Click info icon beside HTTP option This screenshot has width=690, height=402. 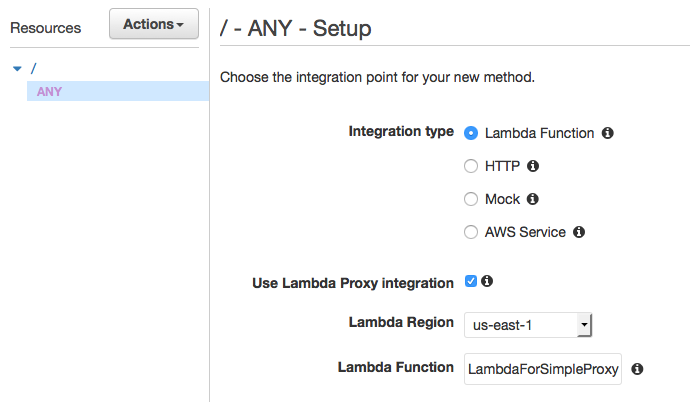point(533,166)
